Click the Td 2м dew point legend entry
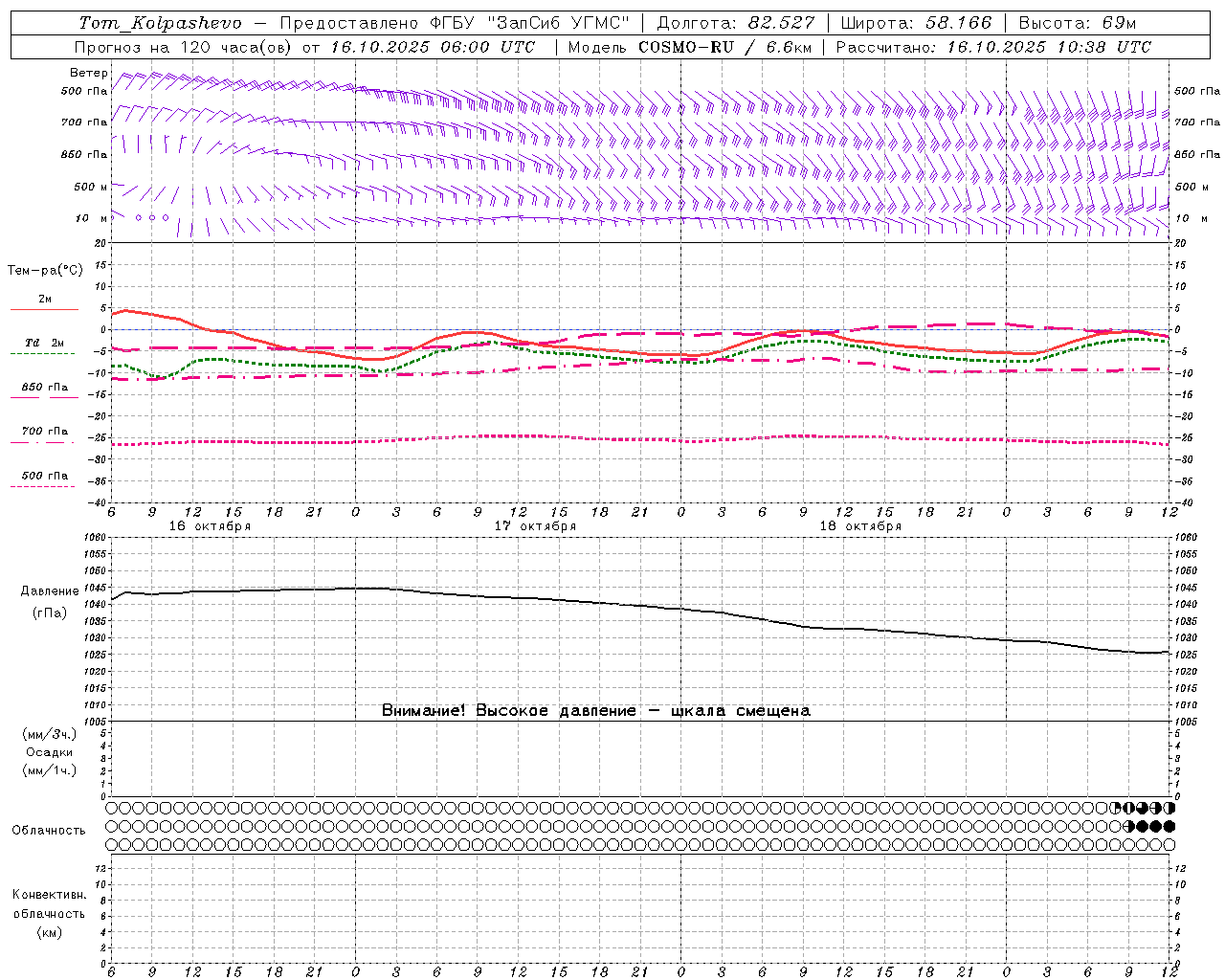The width and height of the screenshot is (1225, 980). [x=45, y=343]
